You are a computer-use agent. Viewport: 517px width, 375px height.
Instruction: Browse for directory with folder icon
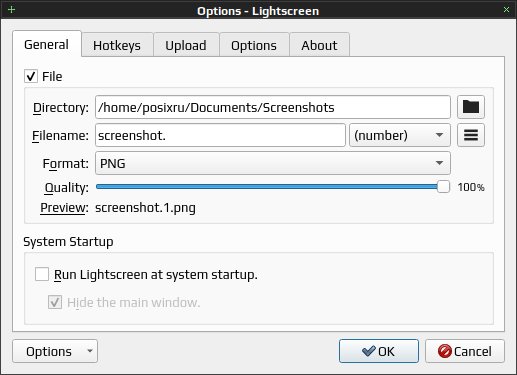tap(471, 107)
